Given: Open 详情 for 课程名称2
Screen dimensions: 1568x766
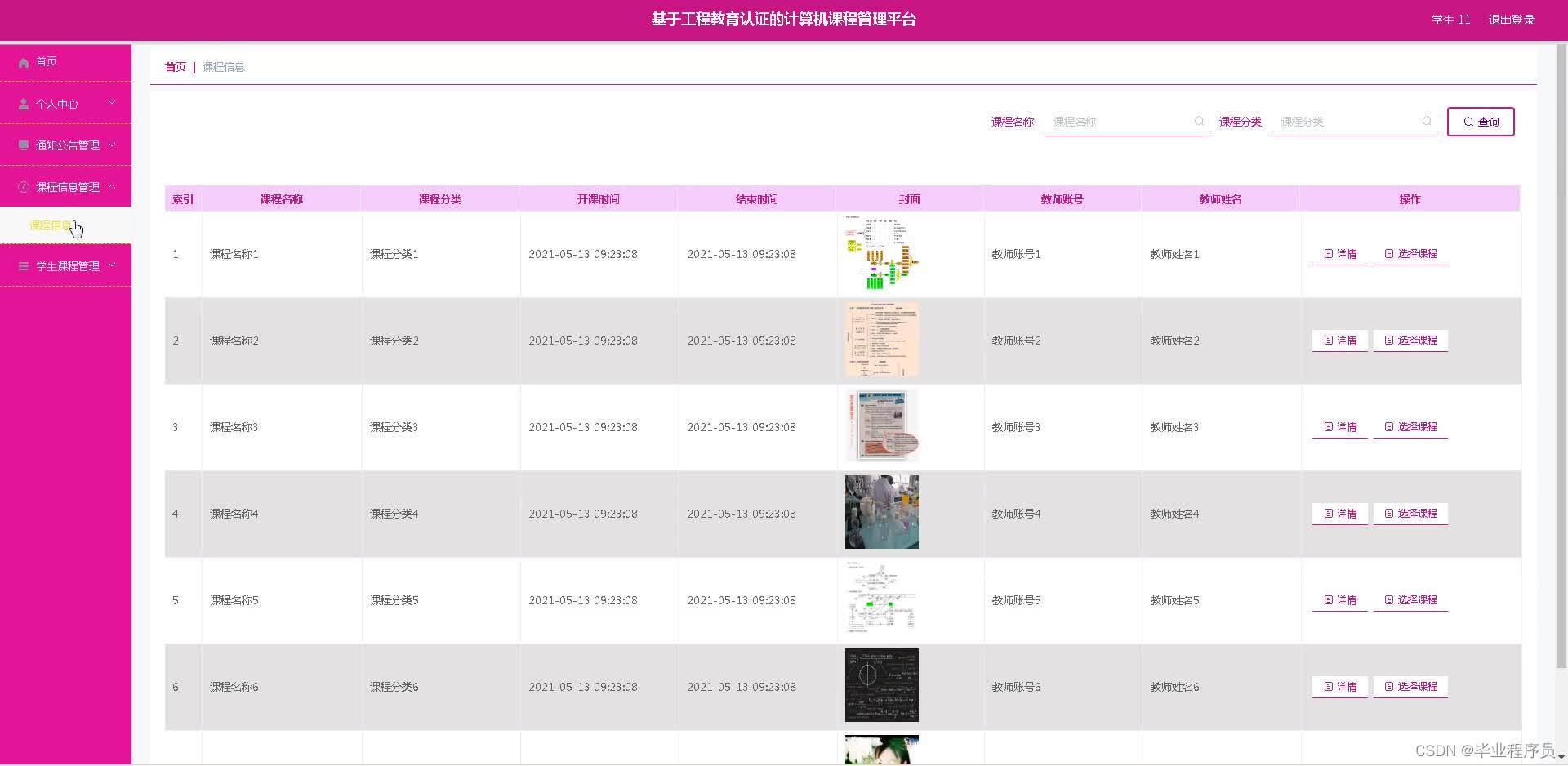Looking at the screenshot, I should [1340, 341].
